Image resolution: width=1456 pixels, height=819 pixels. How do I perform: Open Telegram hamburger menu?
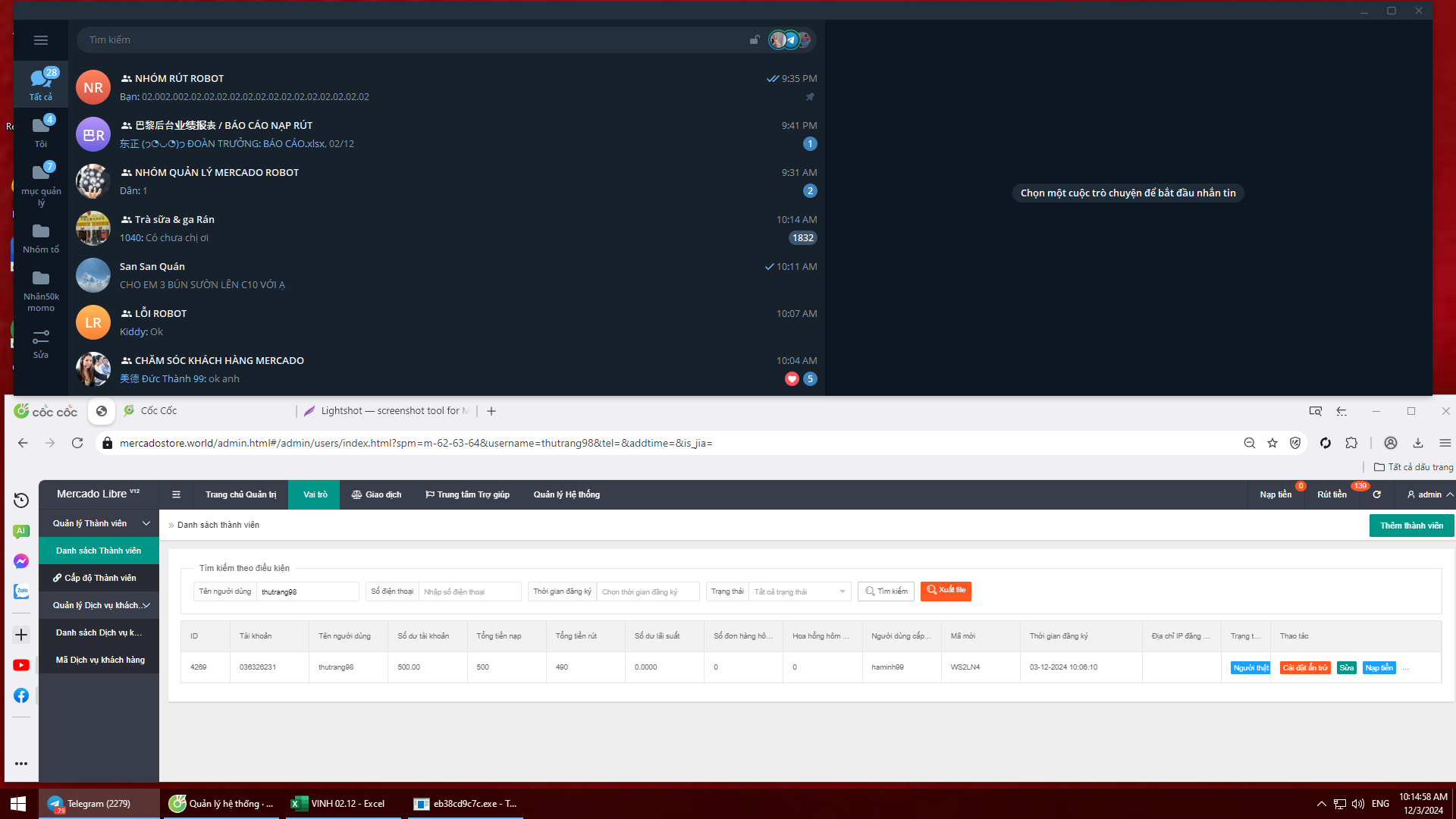(x=41, y=40)
